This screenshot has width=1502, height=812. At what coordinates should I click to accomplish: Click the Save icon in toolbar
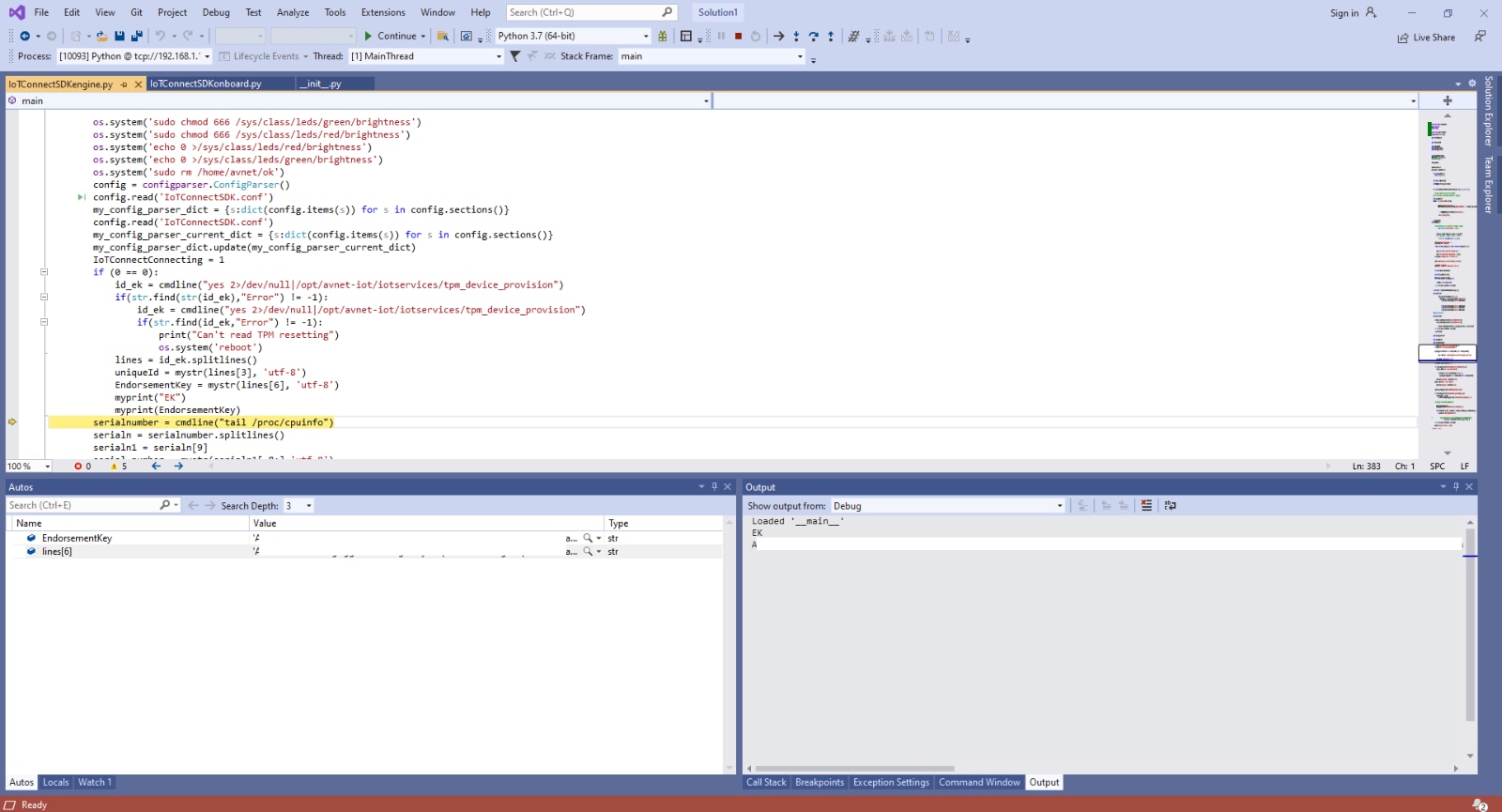[119, 36]
